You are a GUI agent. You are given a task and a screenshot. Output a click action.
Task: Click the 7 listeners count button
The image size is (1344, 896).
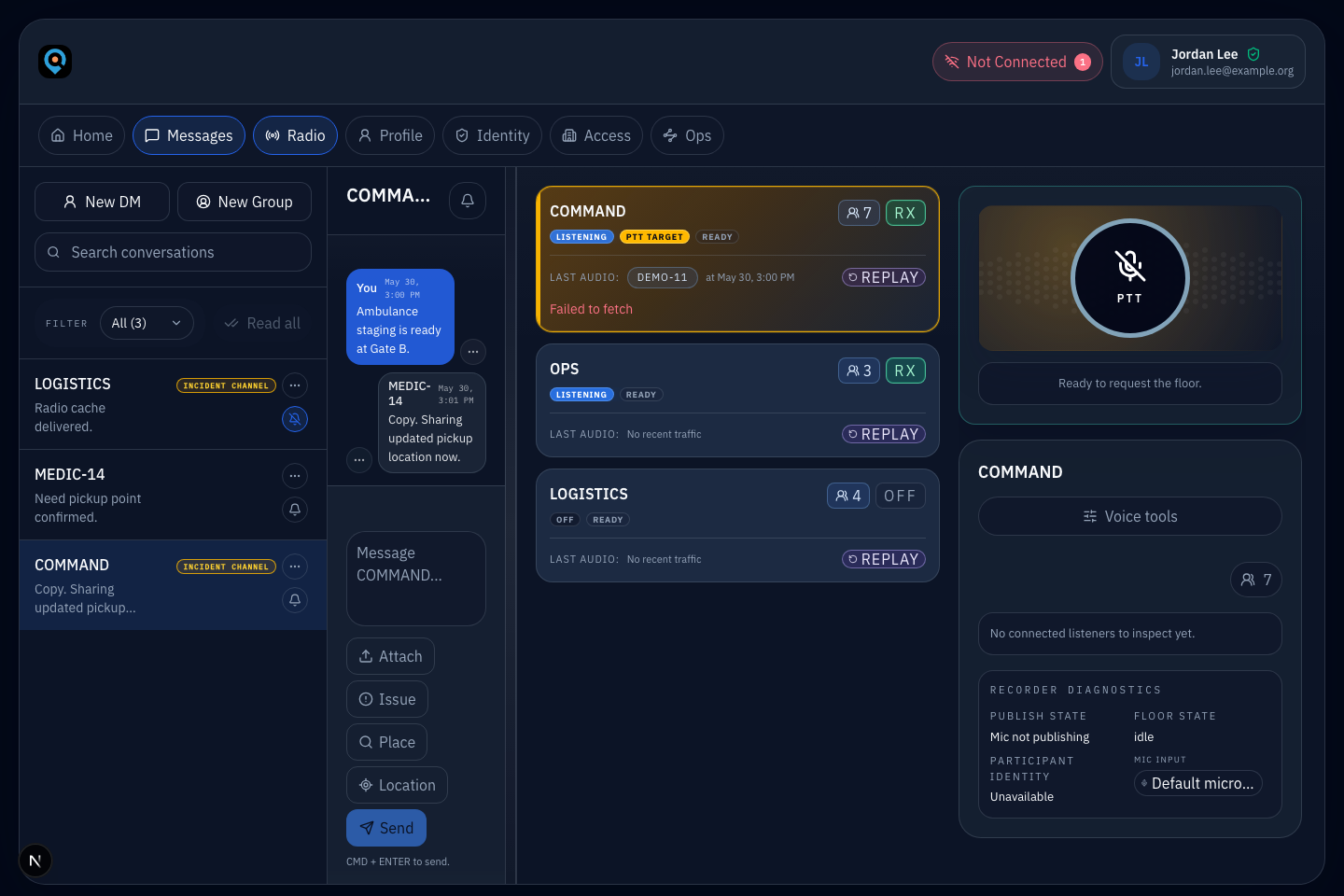[x=1256, y=580]
